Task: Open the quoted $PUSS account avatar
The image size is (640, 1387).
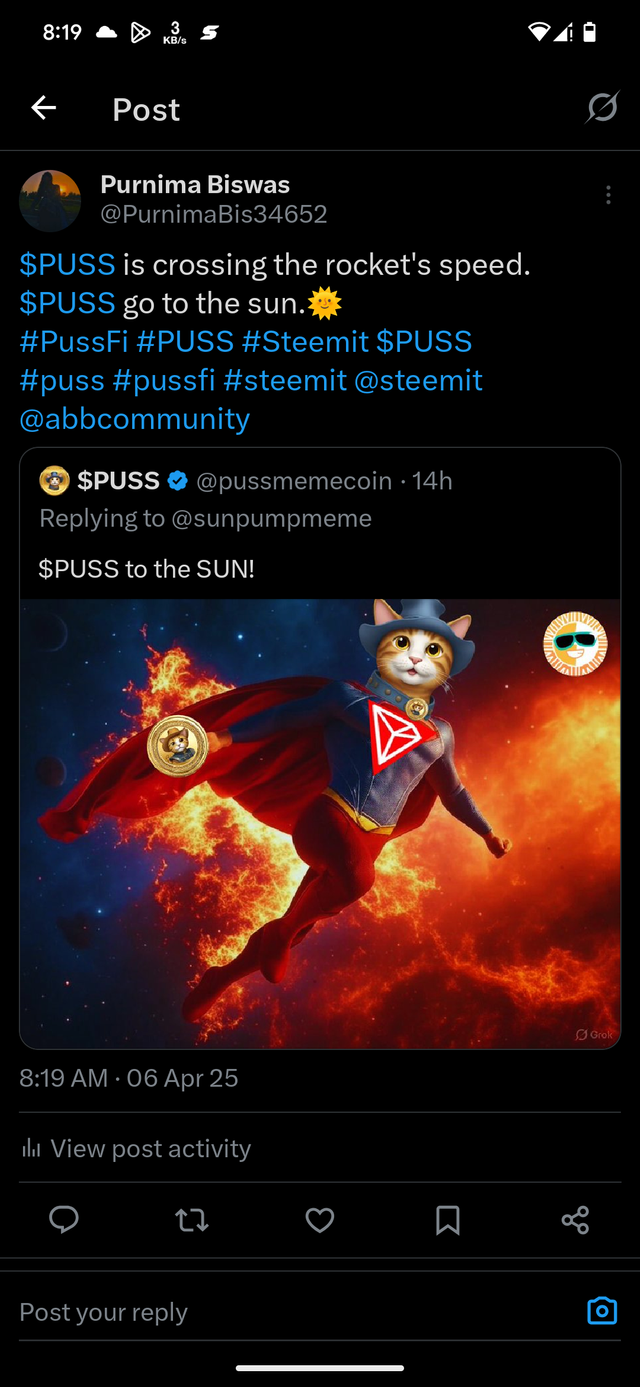Action: (x=54, y=481)
